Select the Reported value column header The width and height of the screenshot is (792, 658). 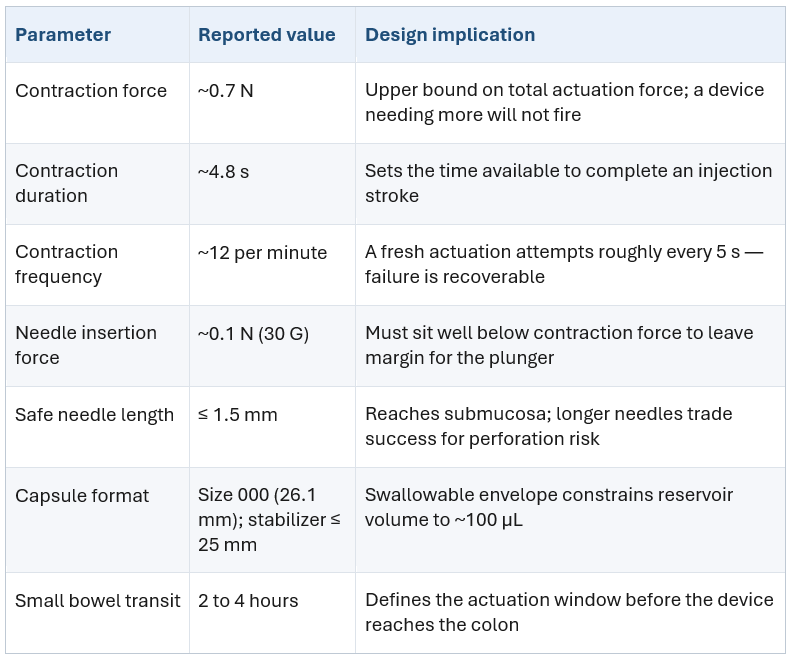[267, 35]
